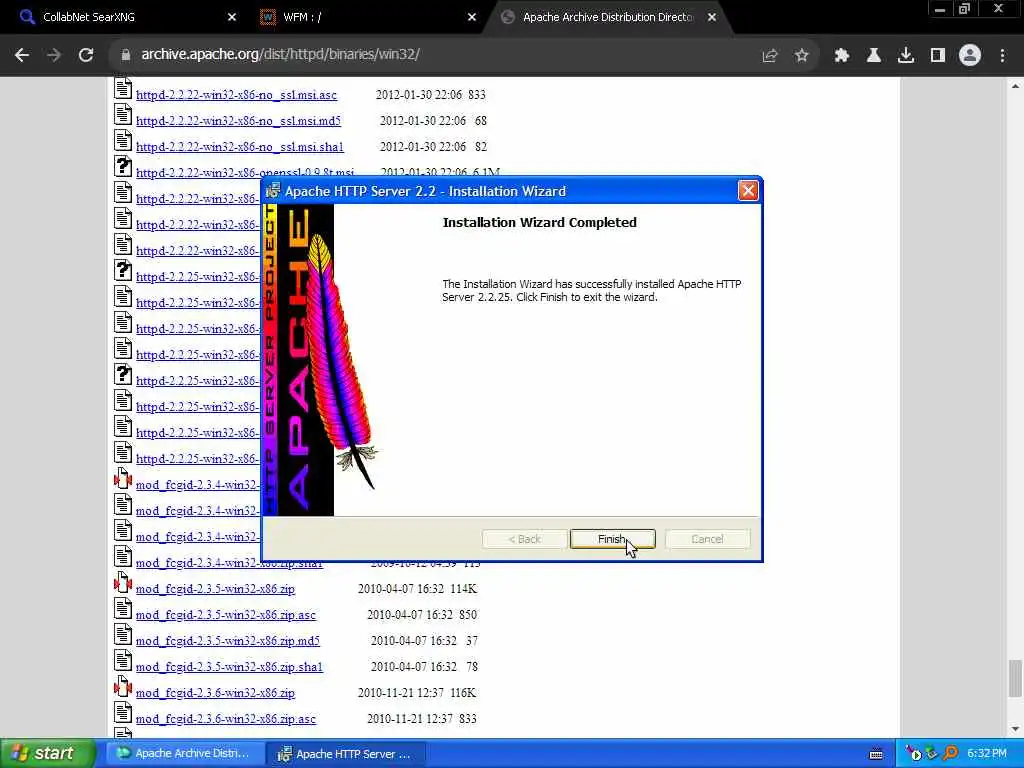Click file icon beside mod_fcgid-2.3.5 zip.sha1
Screen dimensions: 1024x768
(x=123, y=661)
